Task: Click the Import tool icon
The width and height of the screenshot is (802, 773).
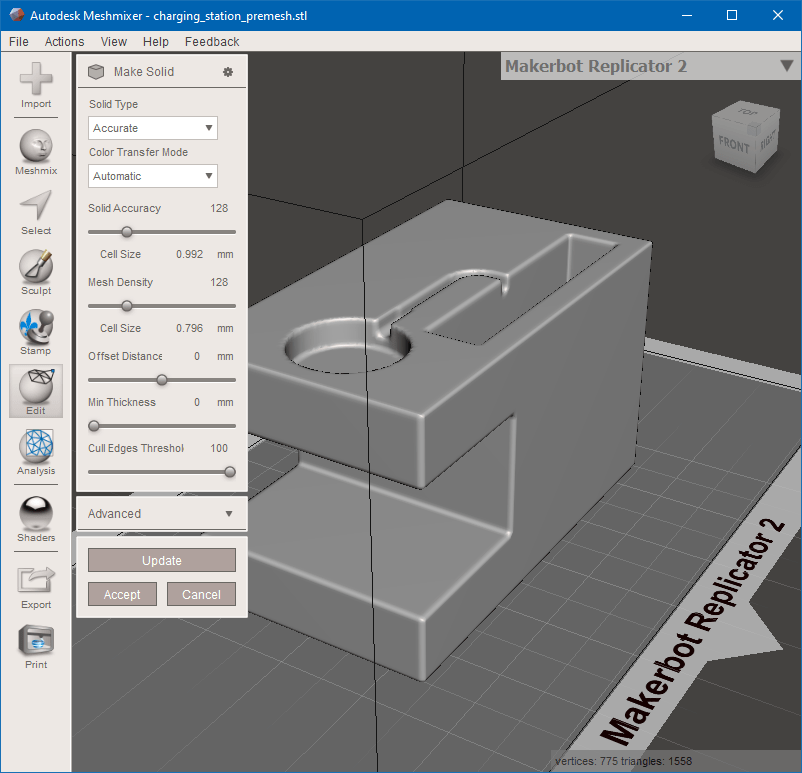Action: pos(36,80)
